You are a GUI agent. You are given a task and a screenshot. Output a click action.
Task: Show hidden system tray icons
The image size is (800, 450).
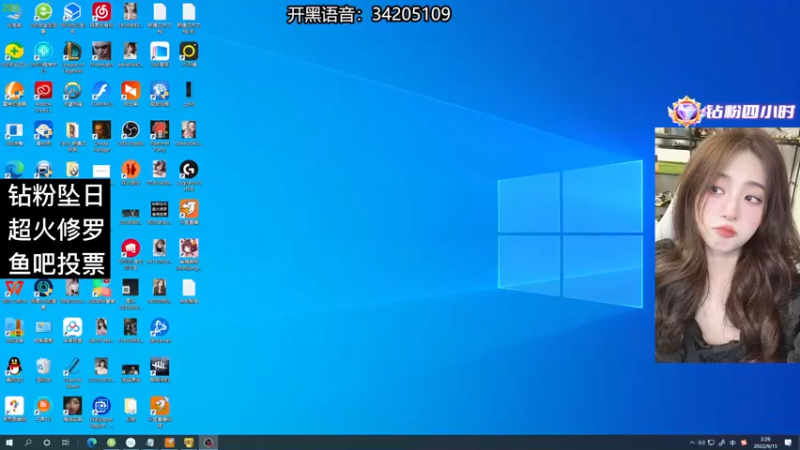pos(692,442)
